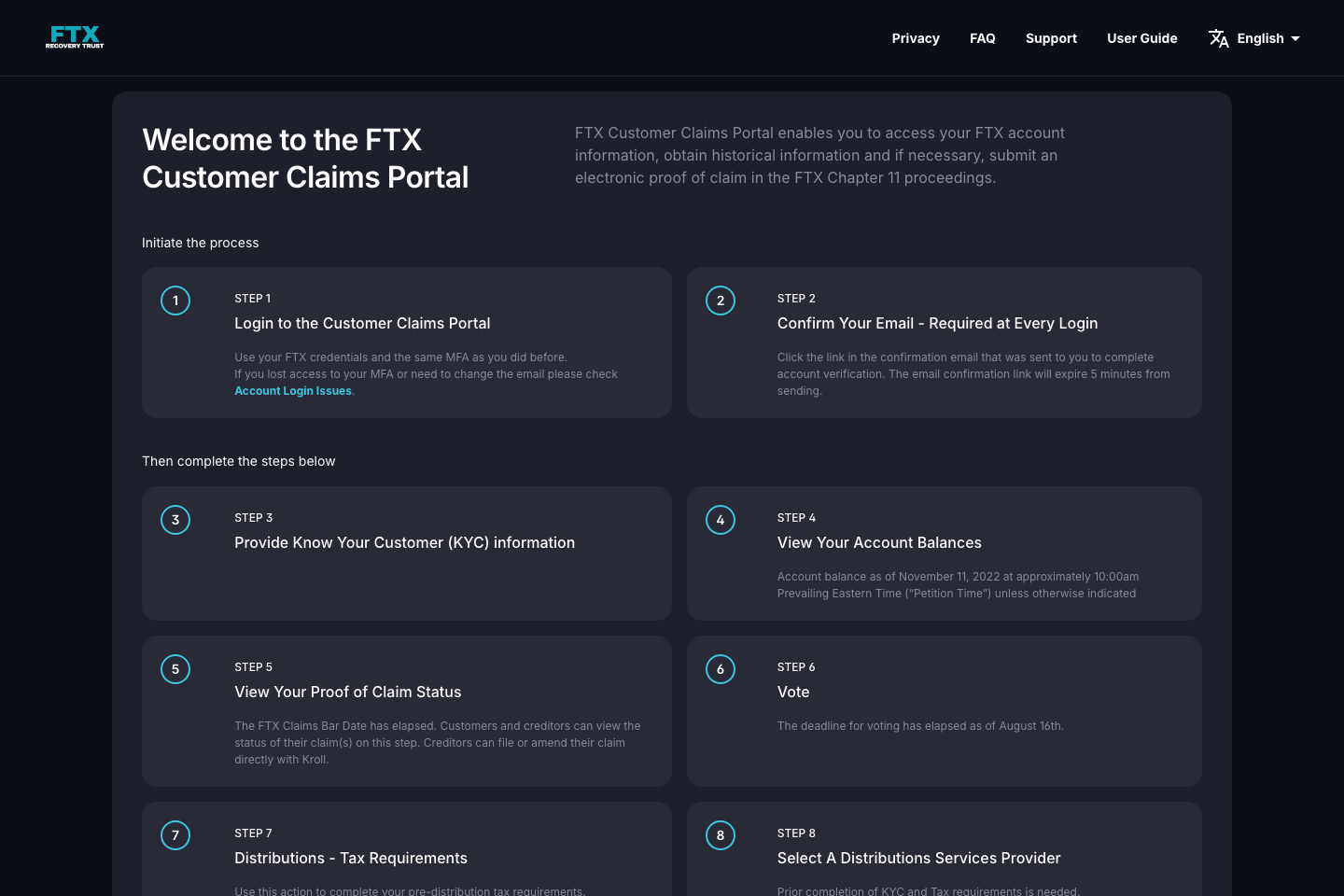
Task: Click Login to the Customer Claims Portal
Action: pyautogui.click(x=362, y=323)
